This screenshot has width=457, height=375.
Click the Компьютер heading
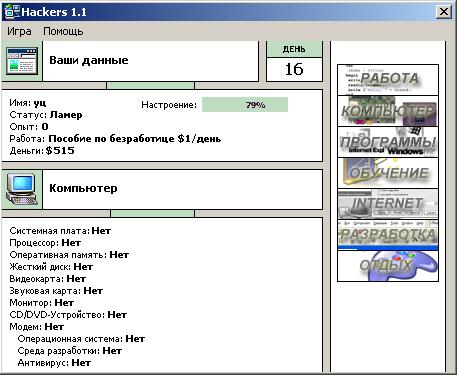click(x=83, y=188)
